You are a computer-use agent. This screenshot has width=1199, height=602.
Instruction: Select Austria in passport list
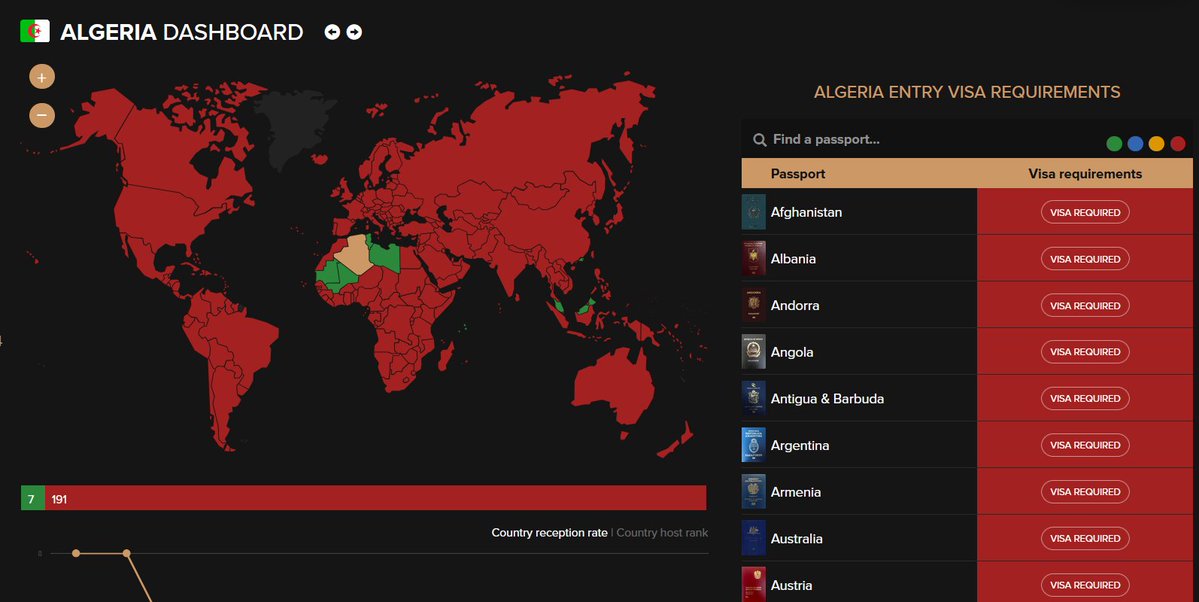(x=791, y=586)
